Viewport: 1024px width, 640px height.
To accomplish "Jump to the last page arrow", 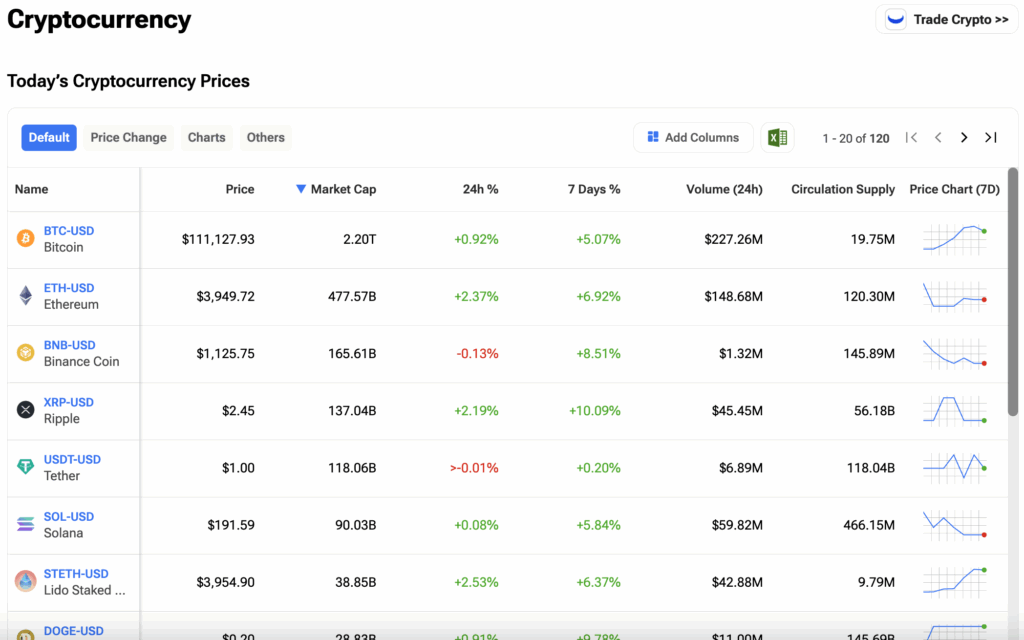I will pos(990,138).
